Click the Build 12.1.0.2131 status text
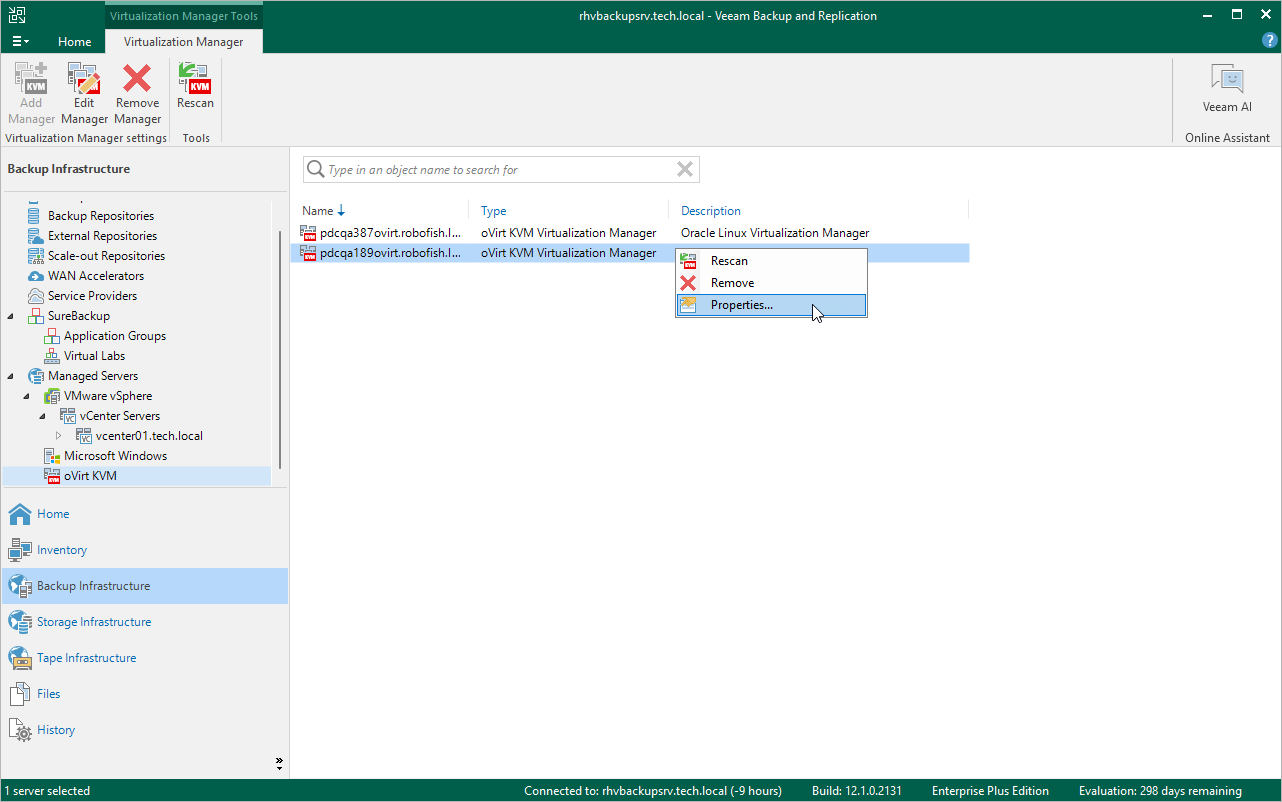The height and width of the screenshot is (802, 1282). click(x=856, y=791)
